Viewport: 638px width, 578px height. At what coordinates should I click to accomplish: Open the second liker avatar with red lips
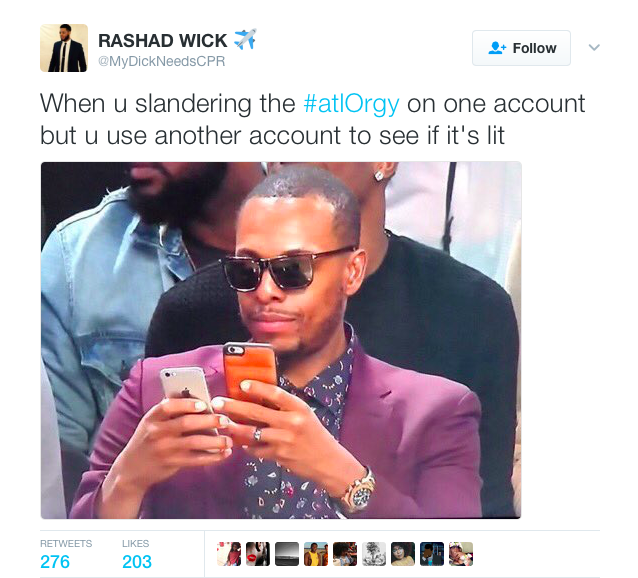pyautogui.click(x=258, y=554)
